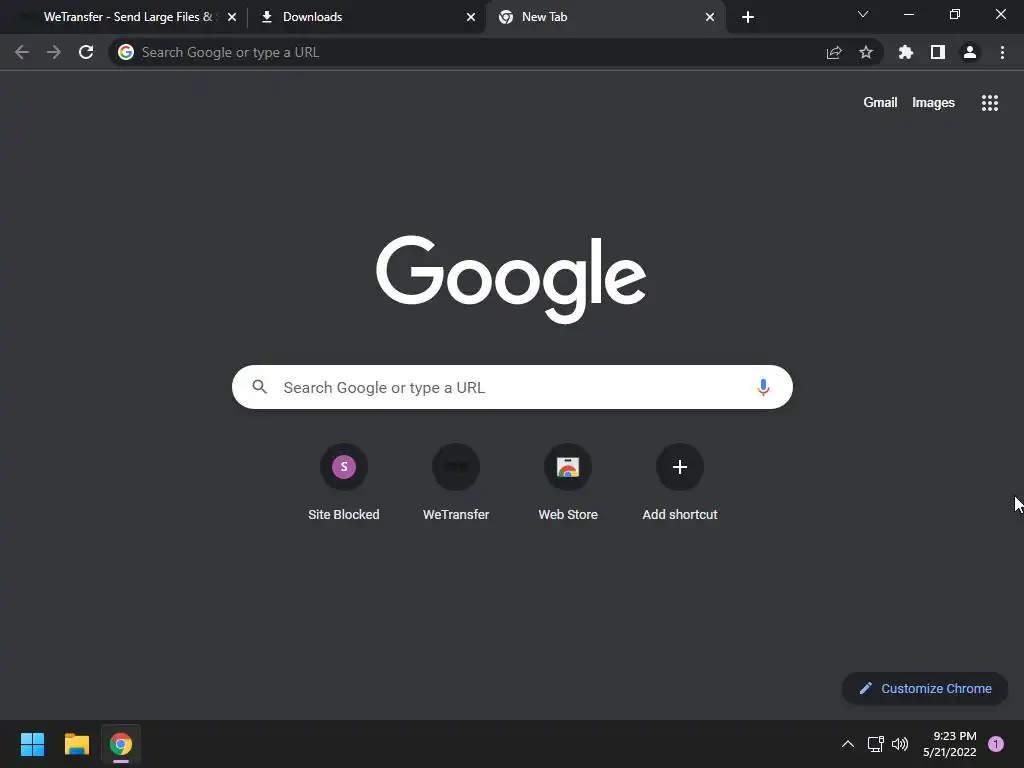1024x768 pixels.
Task: Open the side panel icon
Action: tap(938, 52)
